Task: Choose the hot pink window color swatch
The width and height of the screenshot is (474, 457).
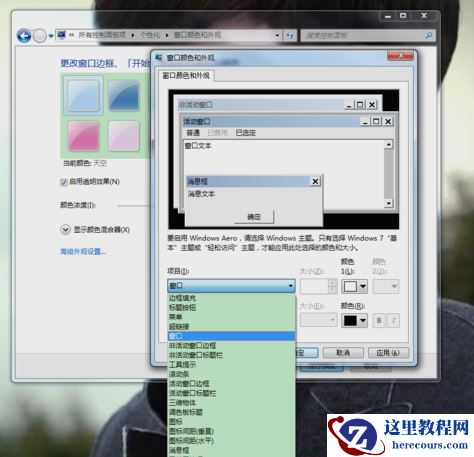Action: (x=83, y=136)
